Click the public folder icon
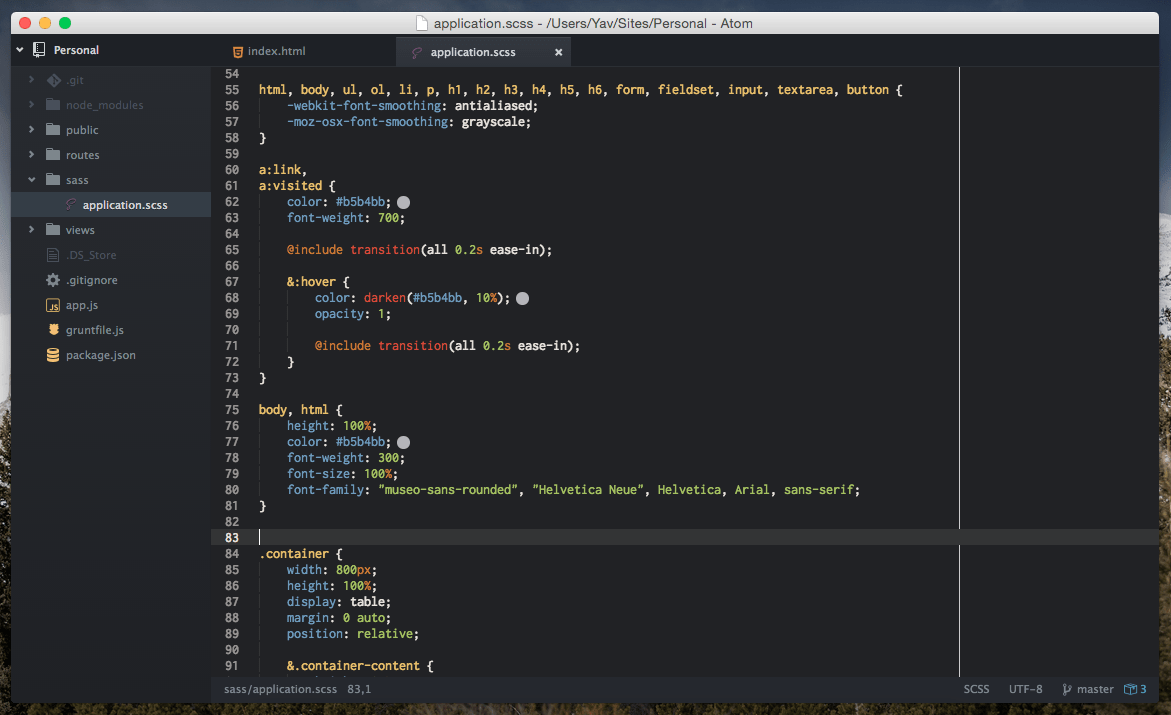The image size is (1171, 715). [x=53, y=129]
